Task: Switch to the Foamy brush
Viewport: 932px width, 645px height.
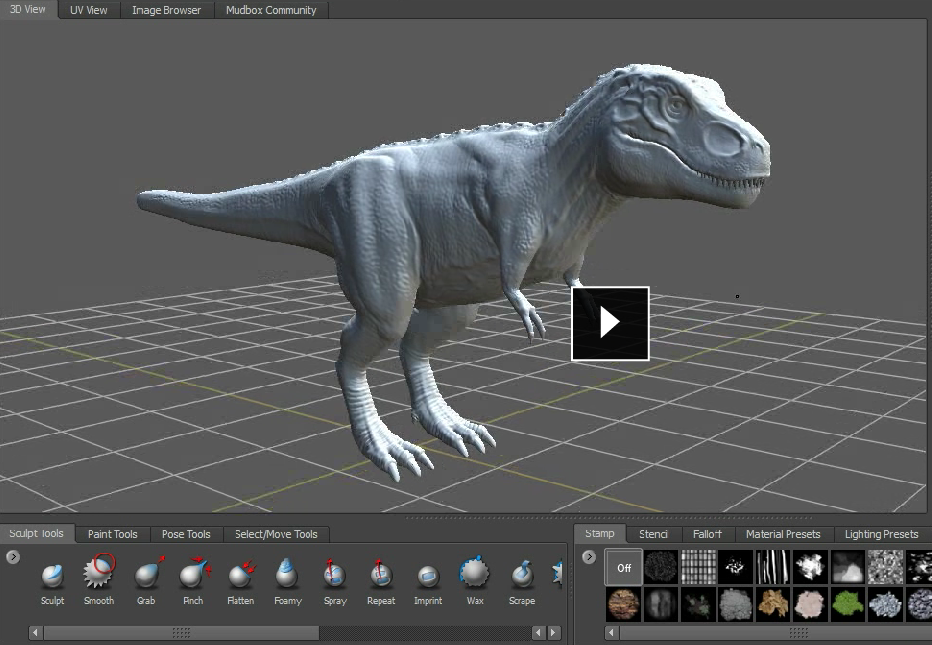Action: tap(287, 575)
